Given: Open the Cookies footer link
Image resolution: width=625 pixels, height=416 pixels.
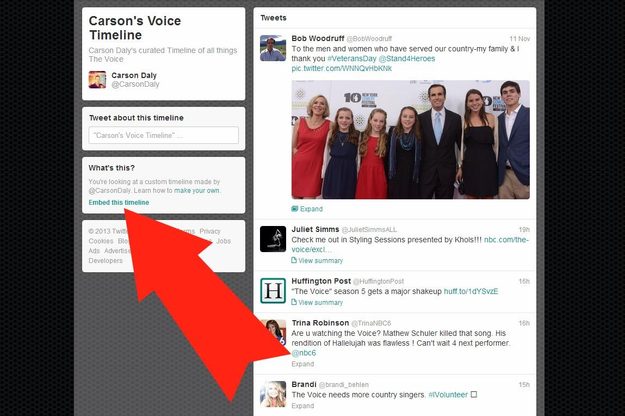Looking at the screenshot, I should pyautogui.click(x=101, y=241).
